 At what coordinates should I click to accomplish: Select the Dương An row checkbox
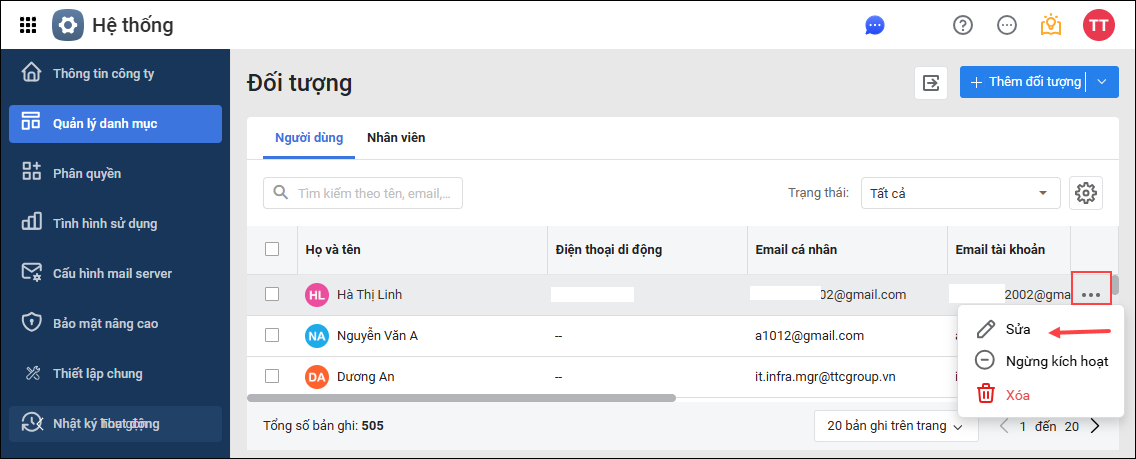272,376
